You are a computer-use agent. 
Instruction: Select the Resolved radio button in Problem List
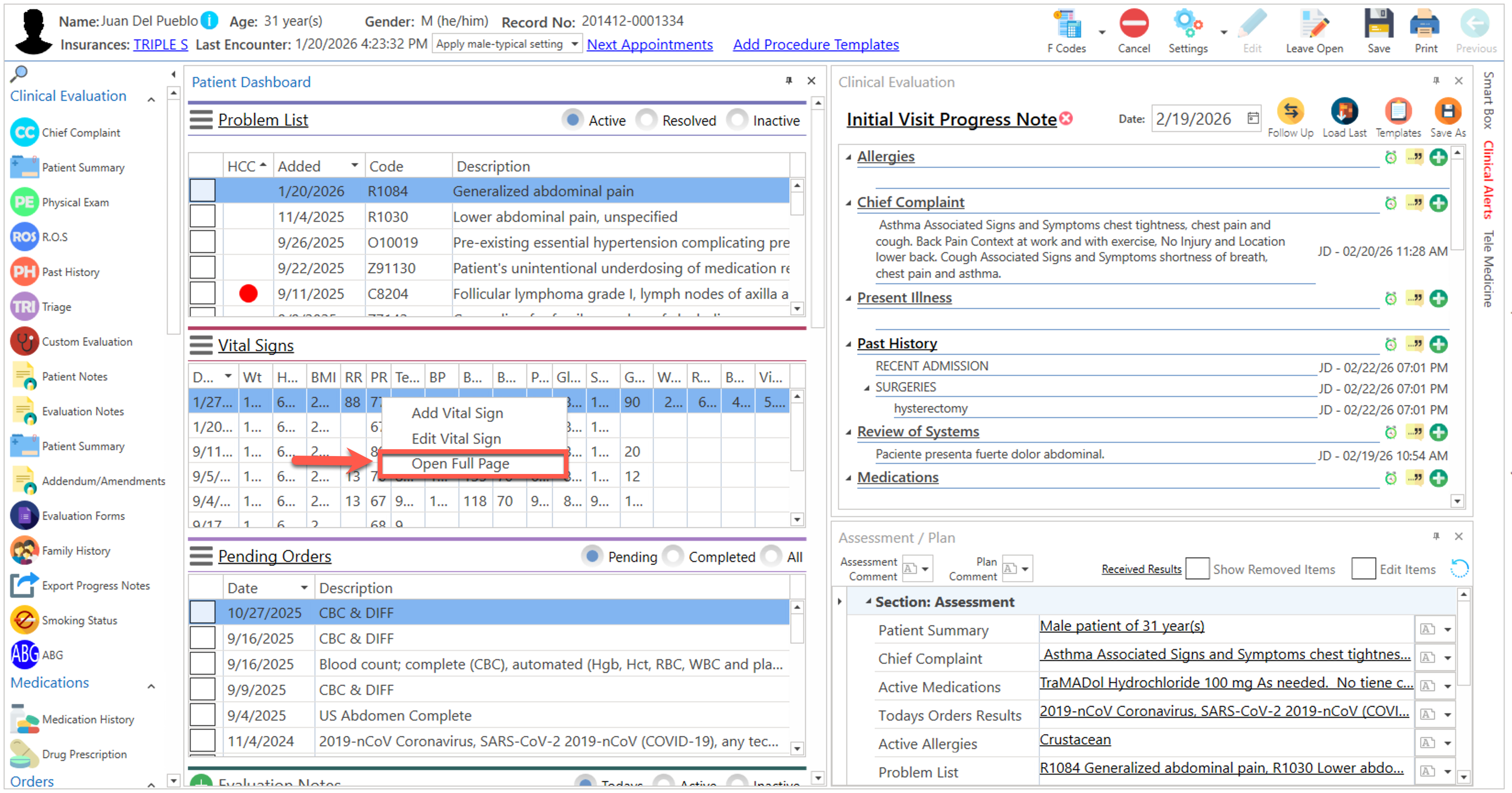[x=647, y=121]
